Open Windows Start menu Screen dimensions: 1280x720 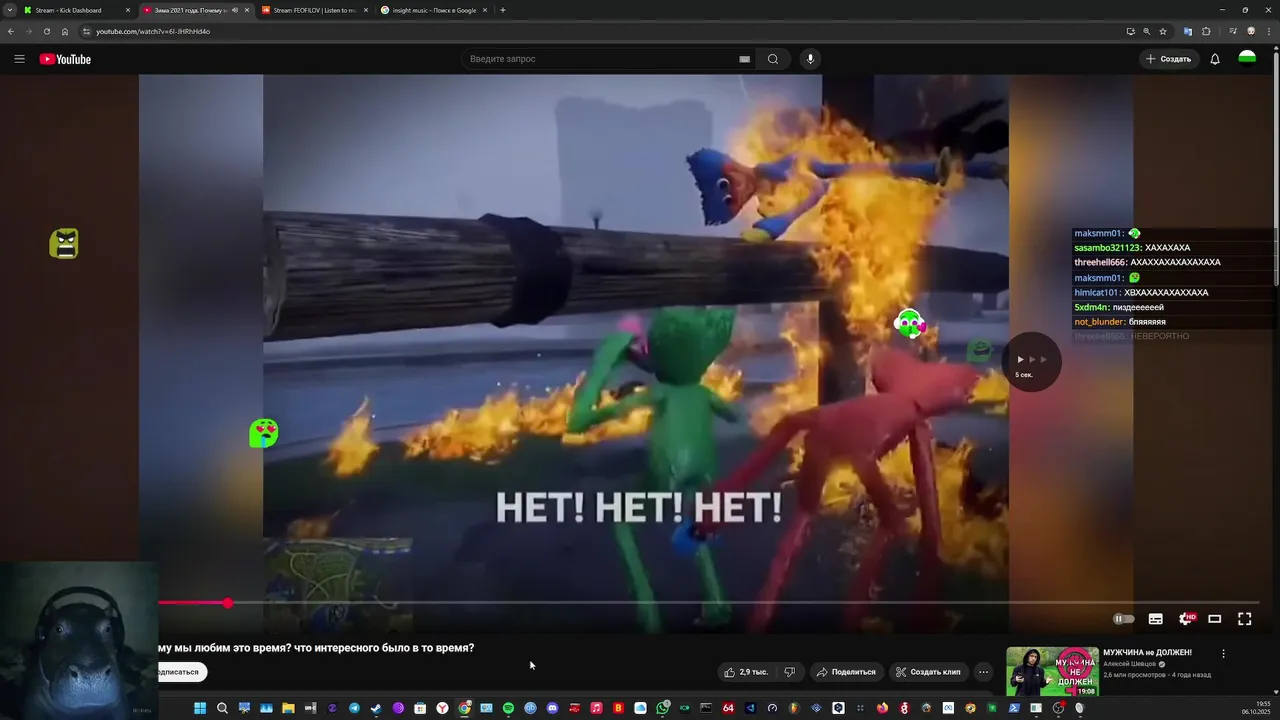coord(200,708)
